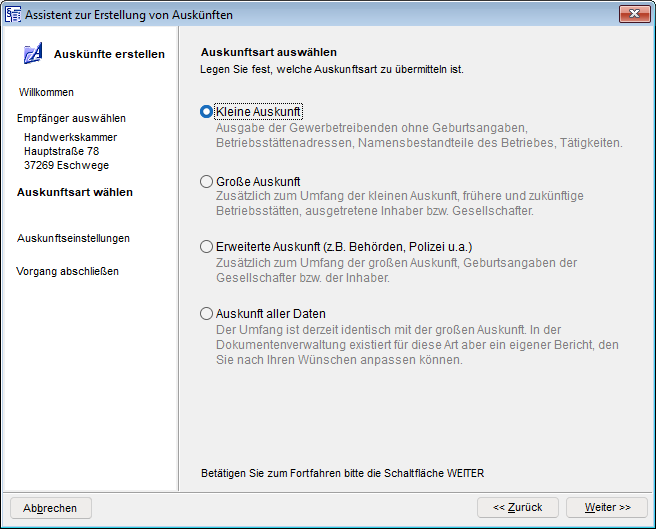
Task: Go to Empfänger auswählen step
Action: [x=71, y=118]
